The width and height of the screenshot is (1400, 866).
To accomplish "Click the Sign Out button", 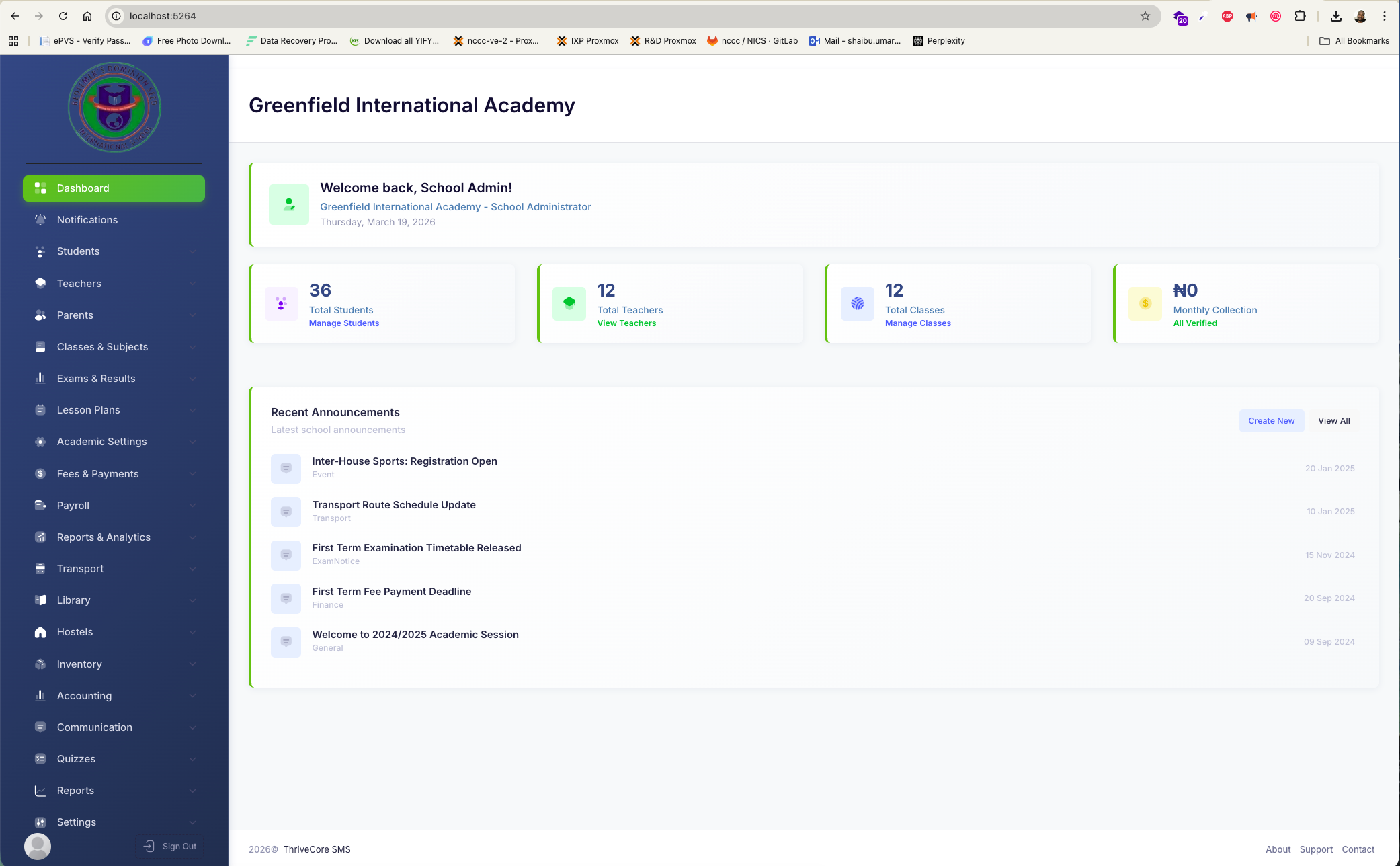I will pyautogui.click(x=171, y=847).
